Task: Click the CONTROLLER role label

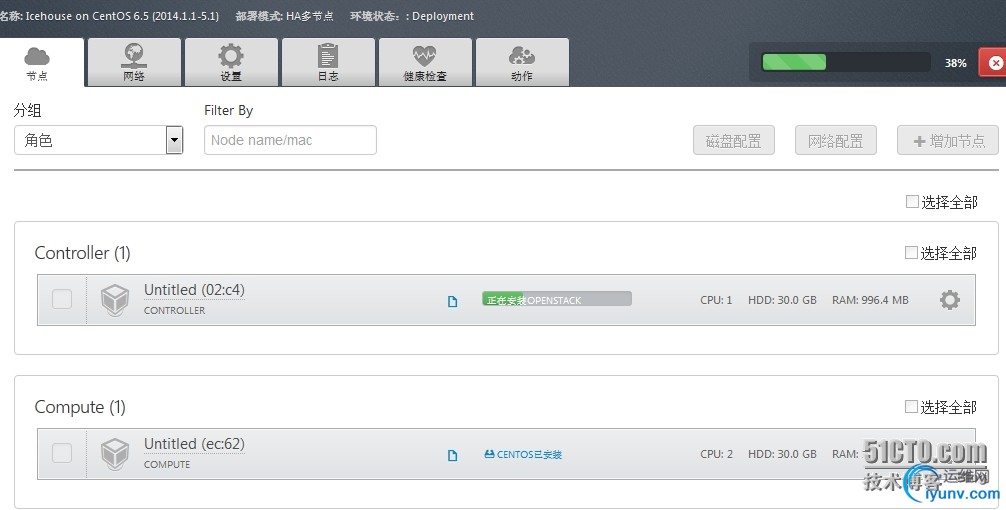Action: (175, 310)
